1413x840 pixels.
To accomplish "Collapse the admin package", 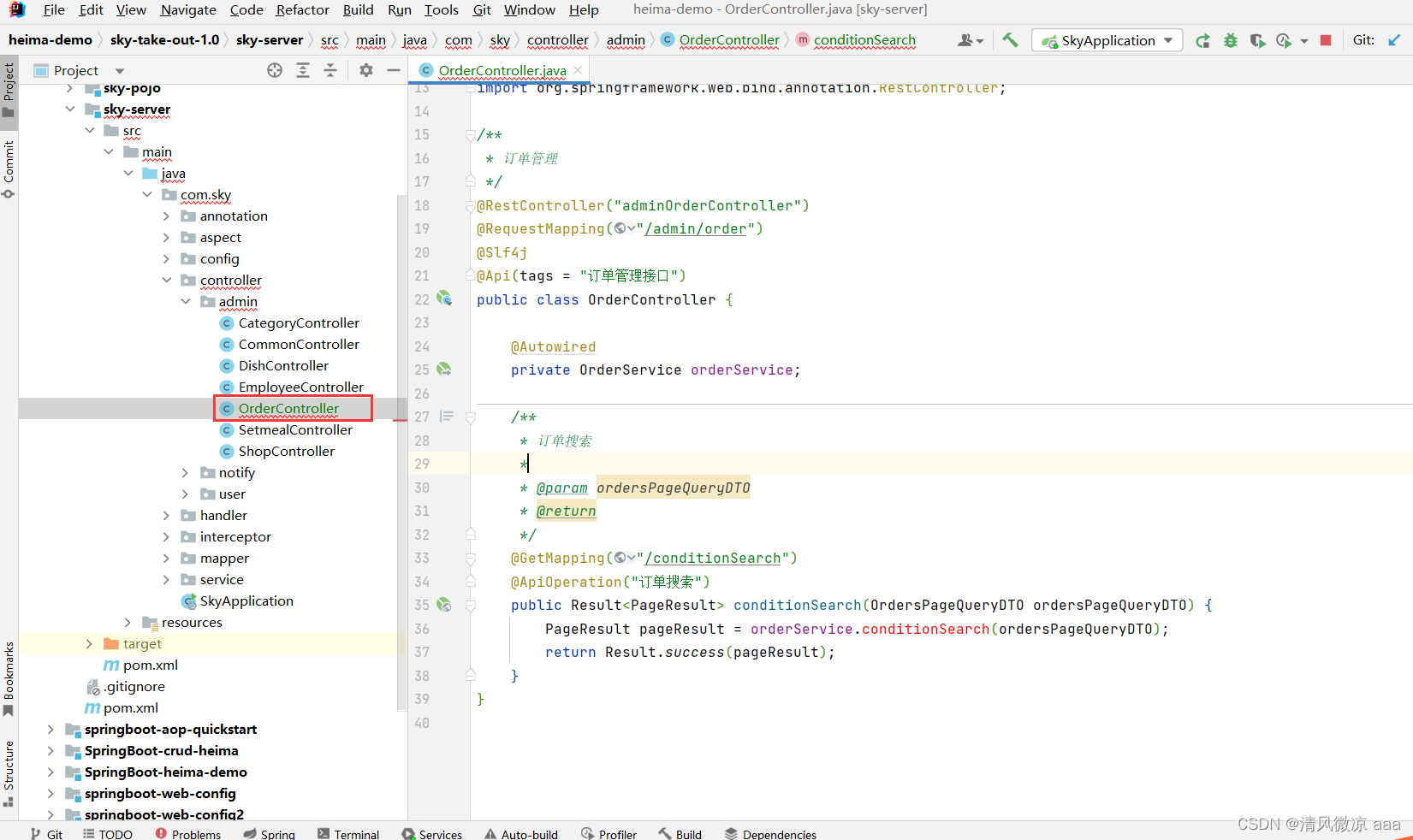I will (x=185, y=301).
